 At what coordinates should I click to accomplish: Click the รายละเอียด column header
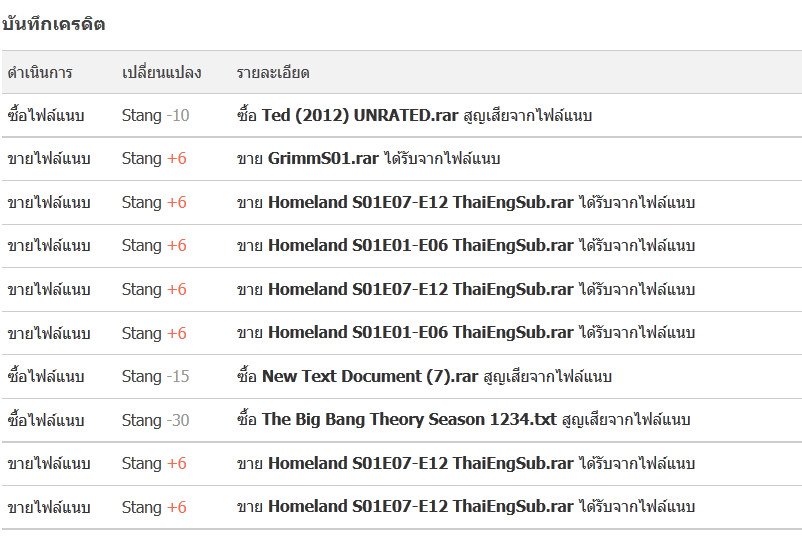[x=273, y=72]
